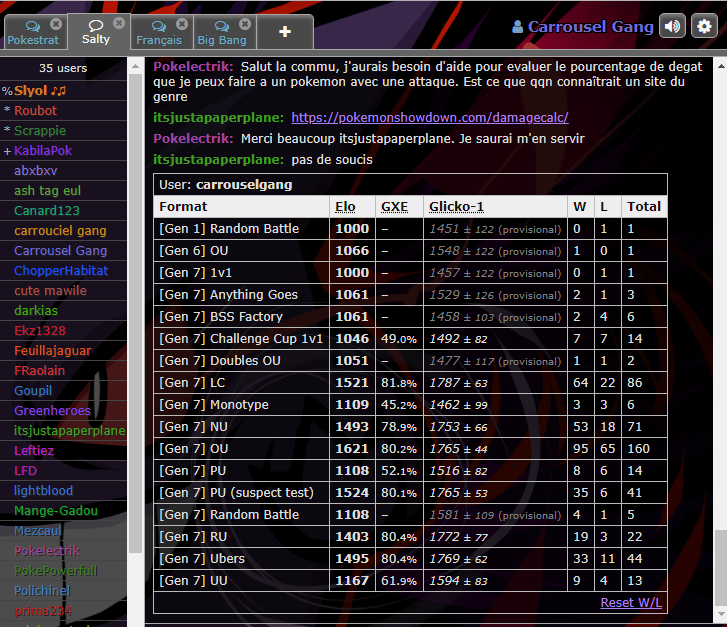727x627 pixels.
Task: Open the sound volume options
Action: 672,26
